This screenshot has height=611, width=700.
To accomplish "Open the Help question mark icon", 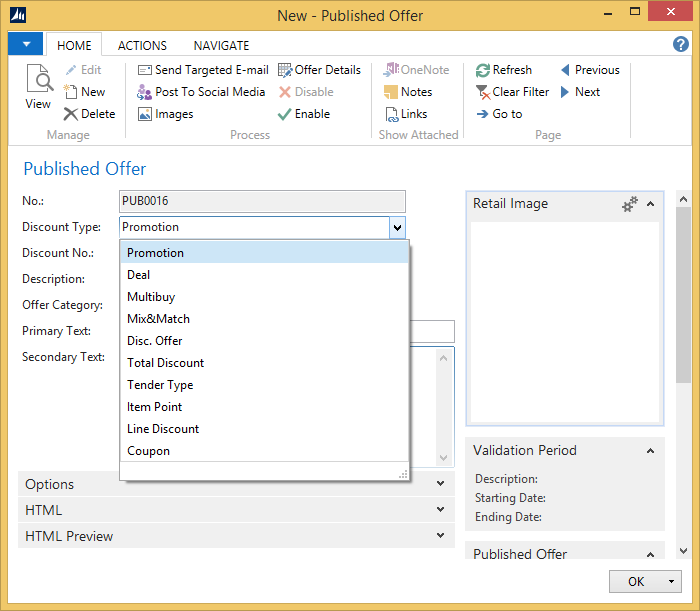I will 681,44.
